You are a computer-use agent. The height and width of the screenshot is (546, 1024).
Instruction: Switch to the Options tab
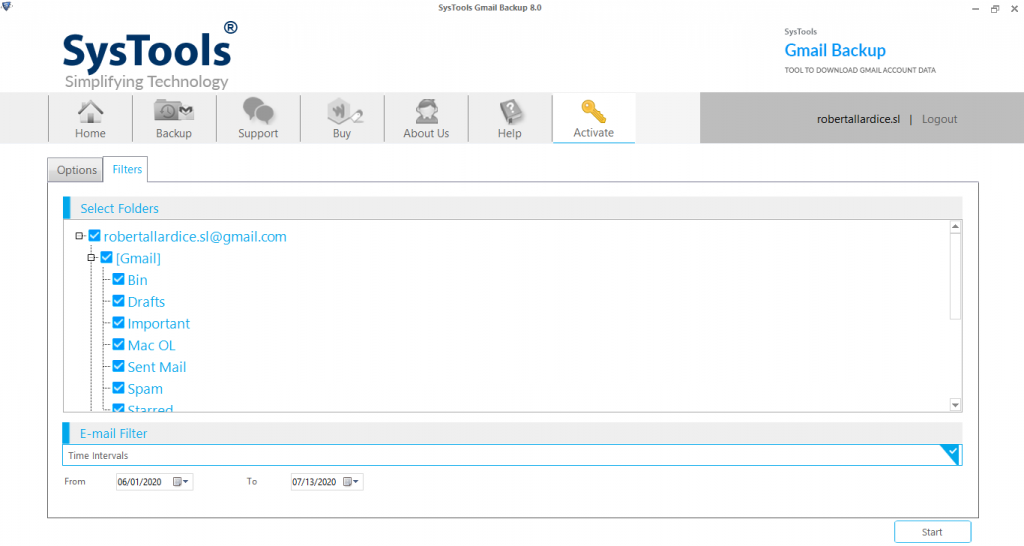pyautogui.click(x=76, y=170)
